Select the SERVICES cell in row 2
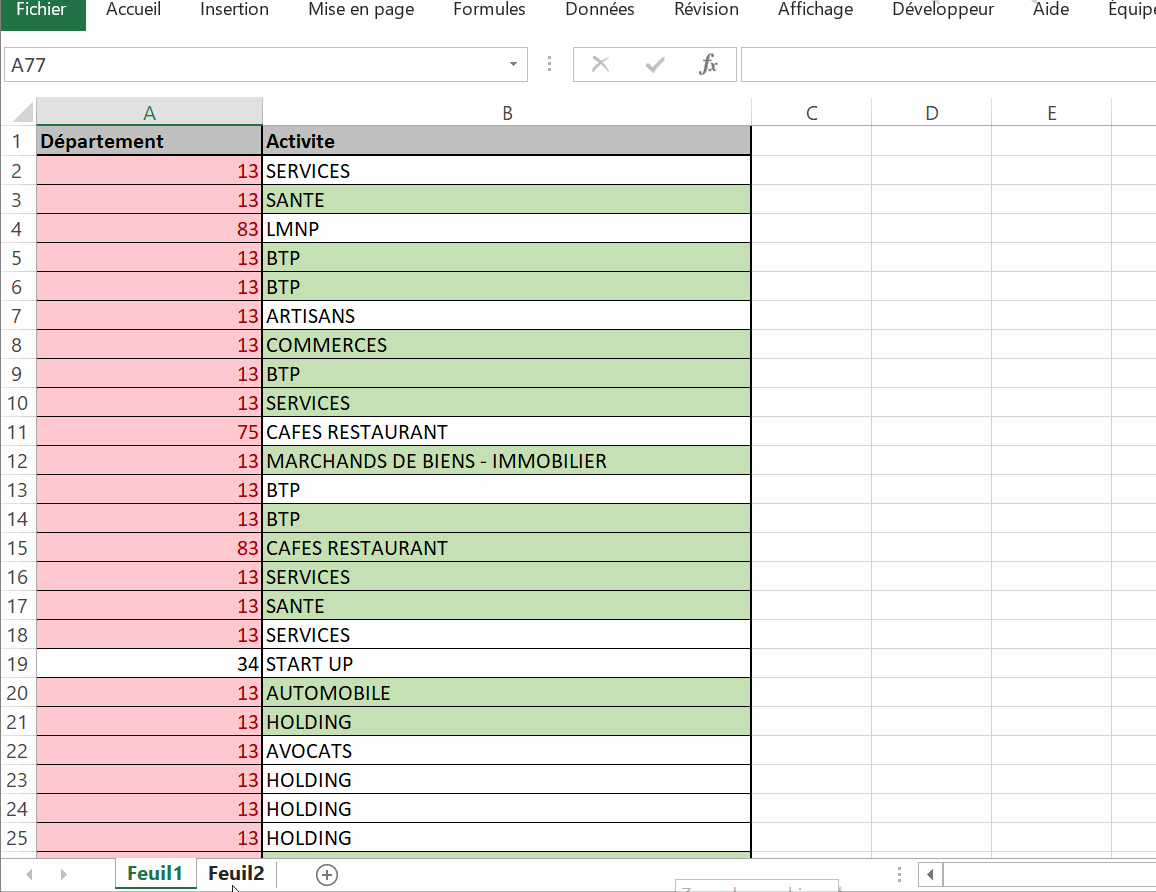 [507, 171]
